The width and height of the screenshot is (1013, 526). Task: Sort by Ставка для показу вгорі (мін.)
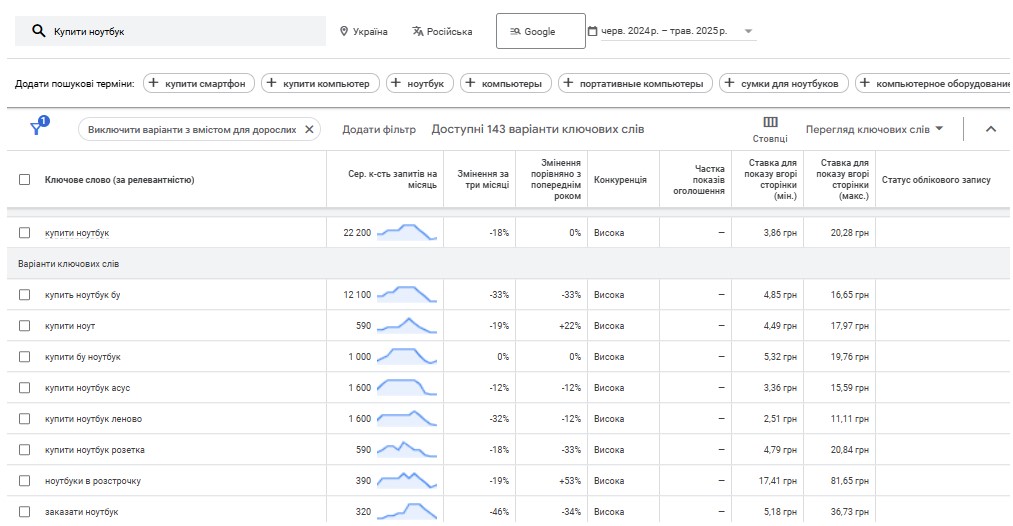pos(771,179)
